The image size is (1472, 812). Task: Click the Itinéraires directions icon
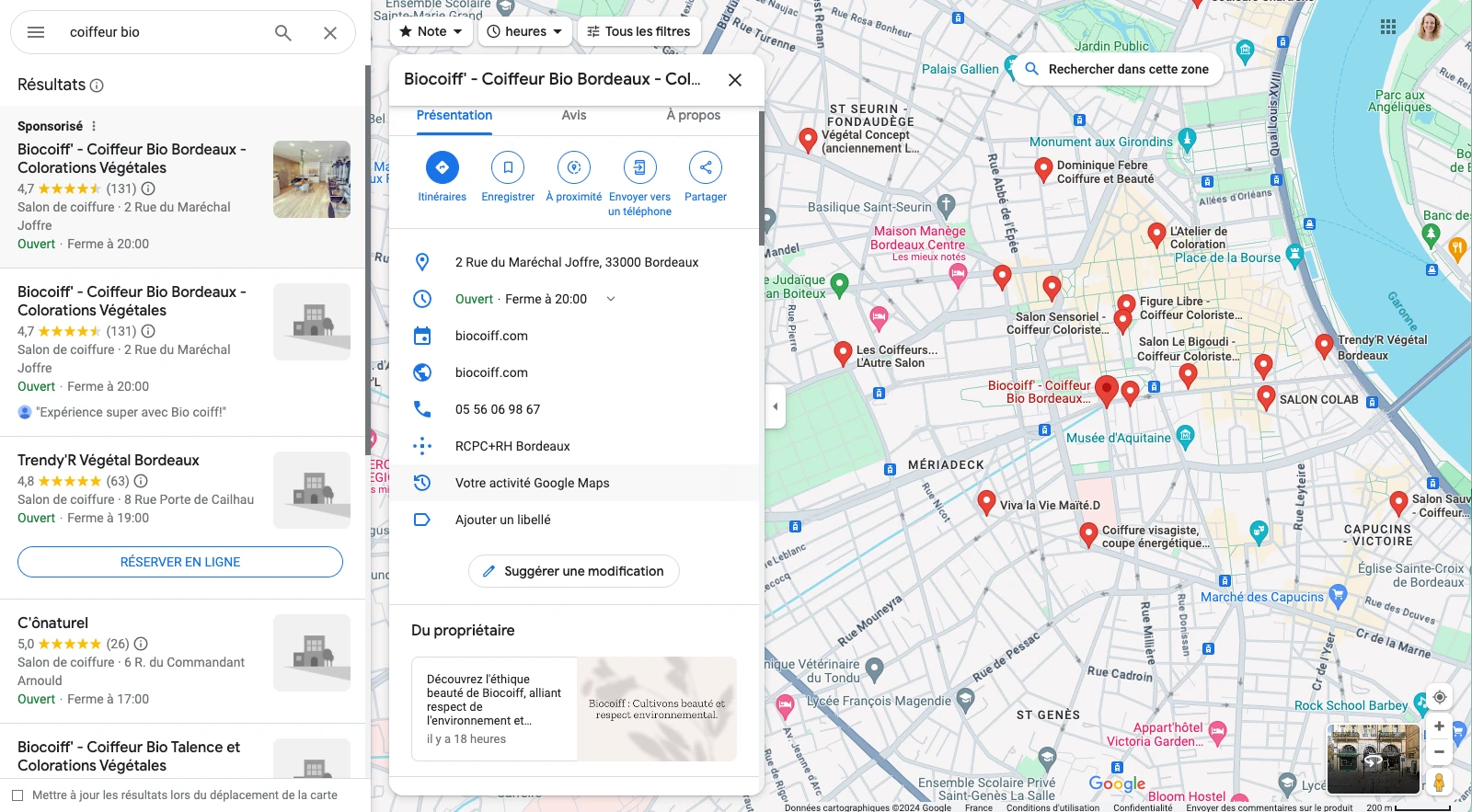[443, 167]
